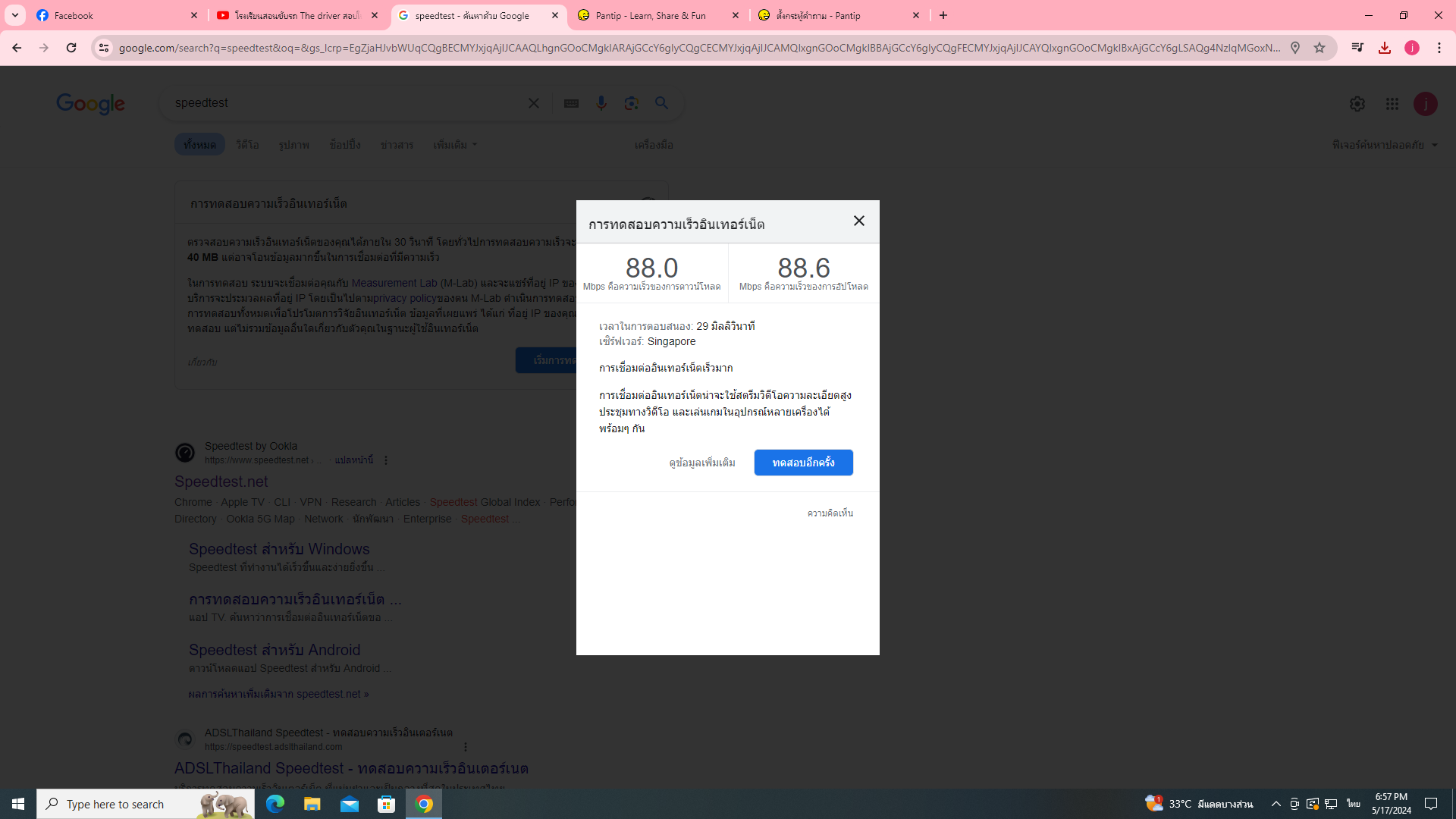Open Chrome downloads icon in toolbar
This screenshot has height=819, width=1456.
[1385, 48]
